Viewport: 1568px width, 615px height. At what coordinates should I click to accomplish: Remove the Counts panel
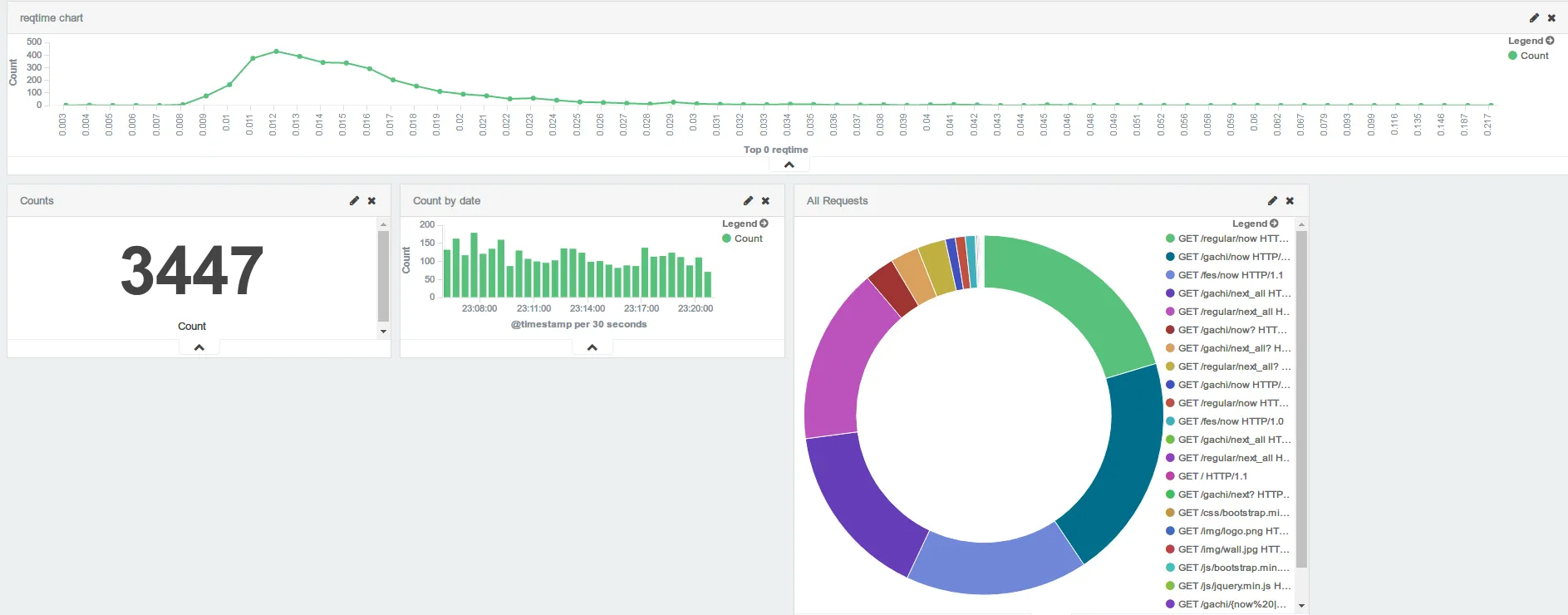(x=371, y=200)
